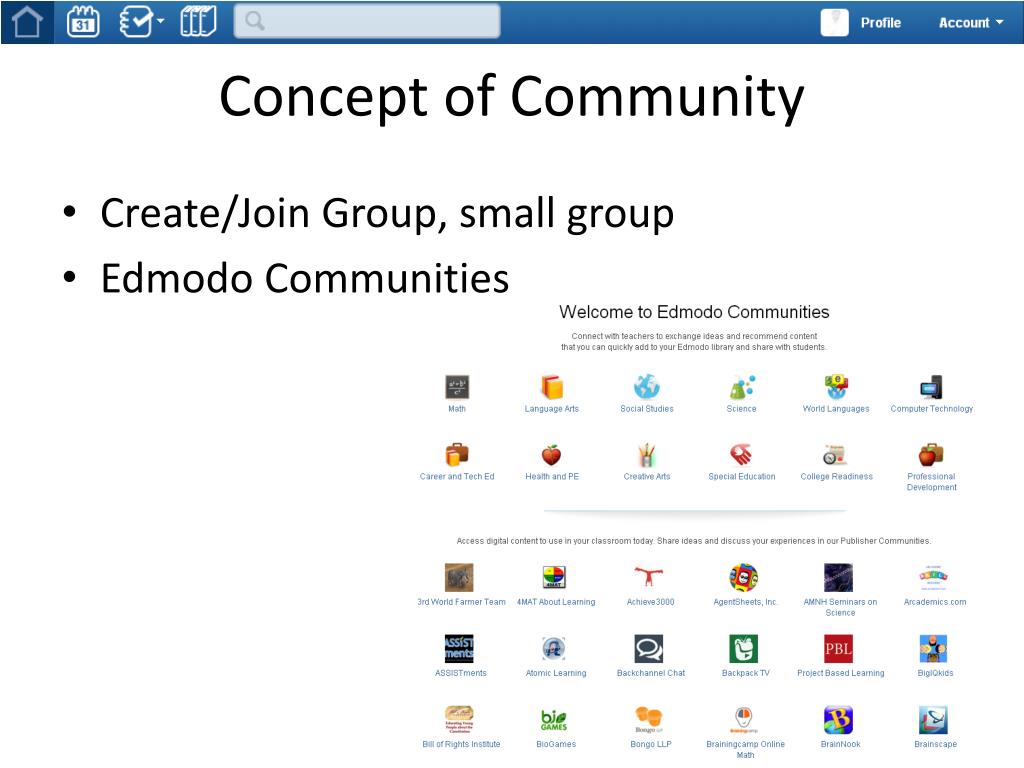Screen dimensions: 1024x768
Task: Follow the World Languages text link
Action: 836,409
